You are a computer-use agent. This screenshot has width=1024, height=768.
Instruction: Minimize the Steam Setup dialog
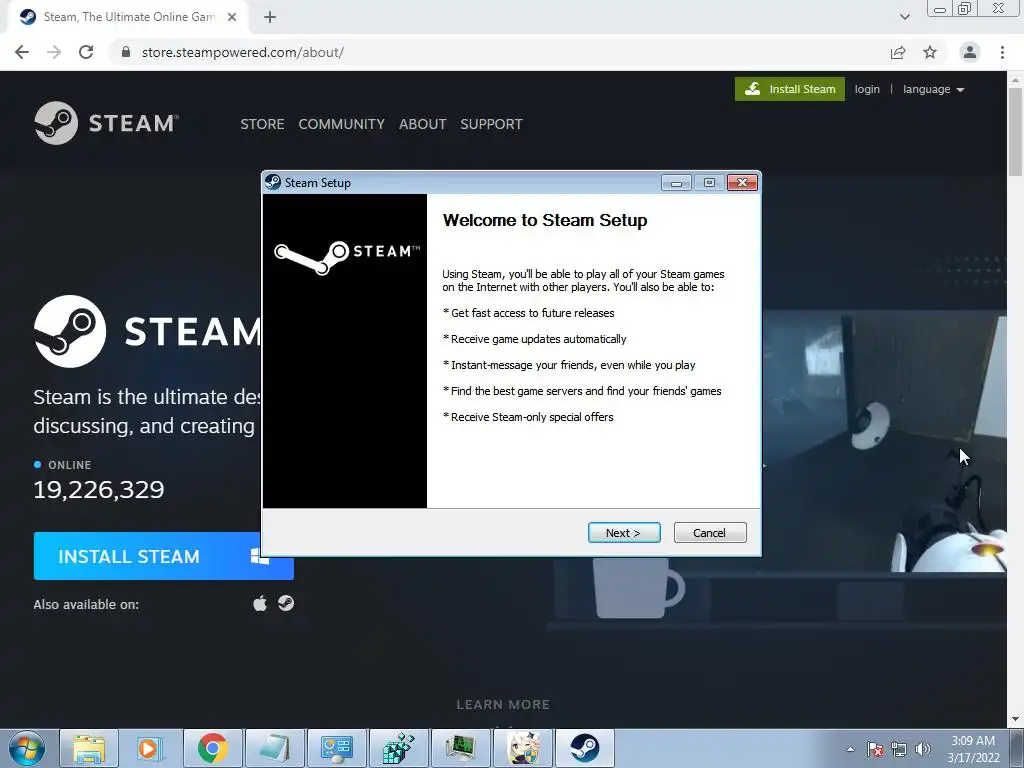click(x=676, y=183)
